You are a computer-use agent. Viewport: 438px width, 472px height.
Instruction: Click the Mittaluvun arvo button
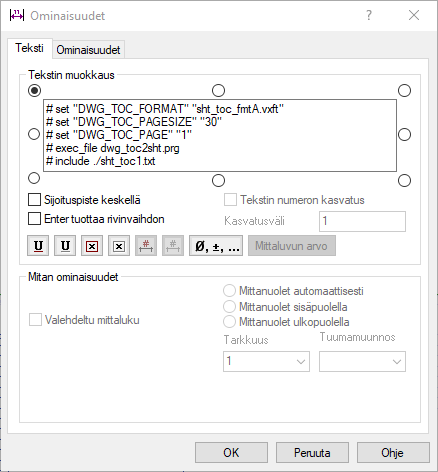(292, 246)
